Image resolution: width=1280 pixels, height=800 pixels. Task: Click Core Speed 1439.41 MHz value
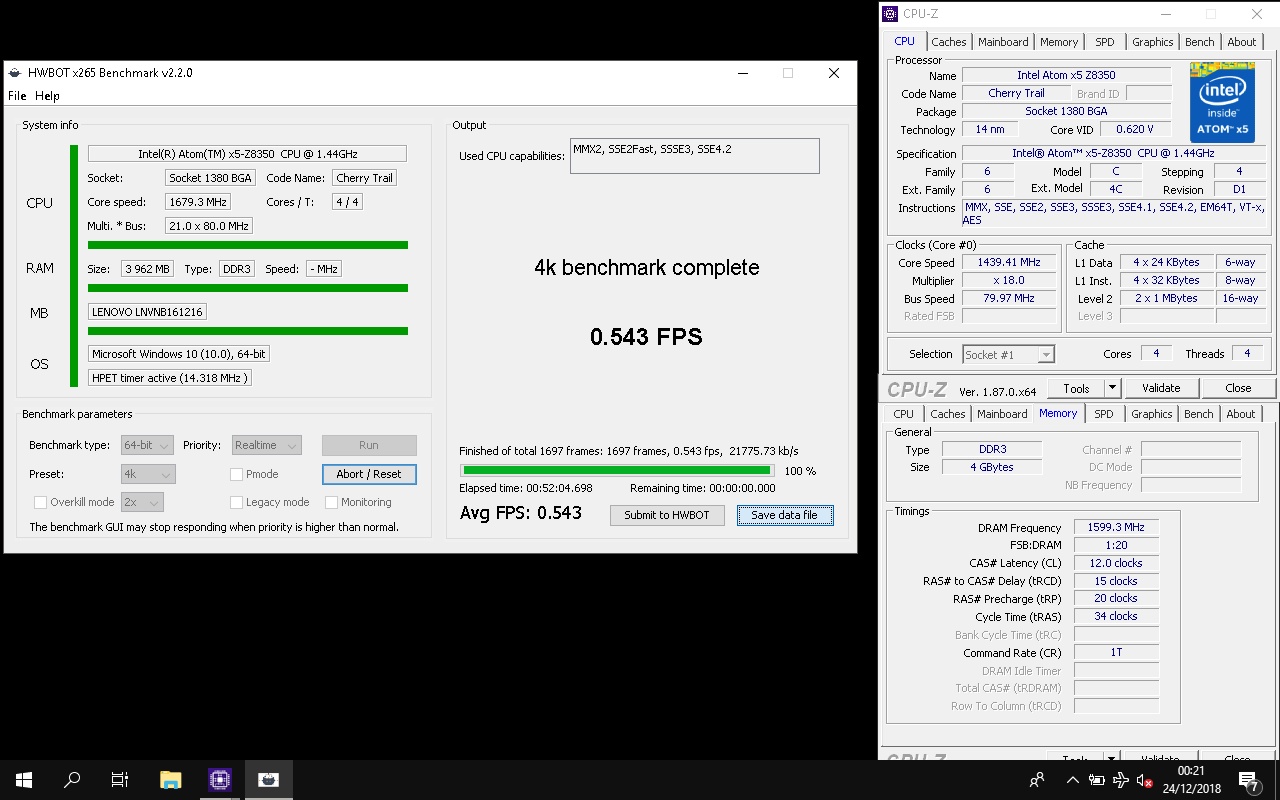coord(1009,262)
